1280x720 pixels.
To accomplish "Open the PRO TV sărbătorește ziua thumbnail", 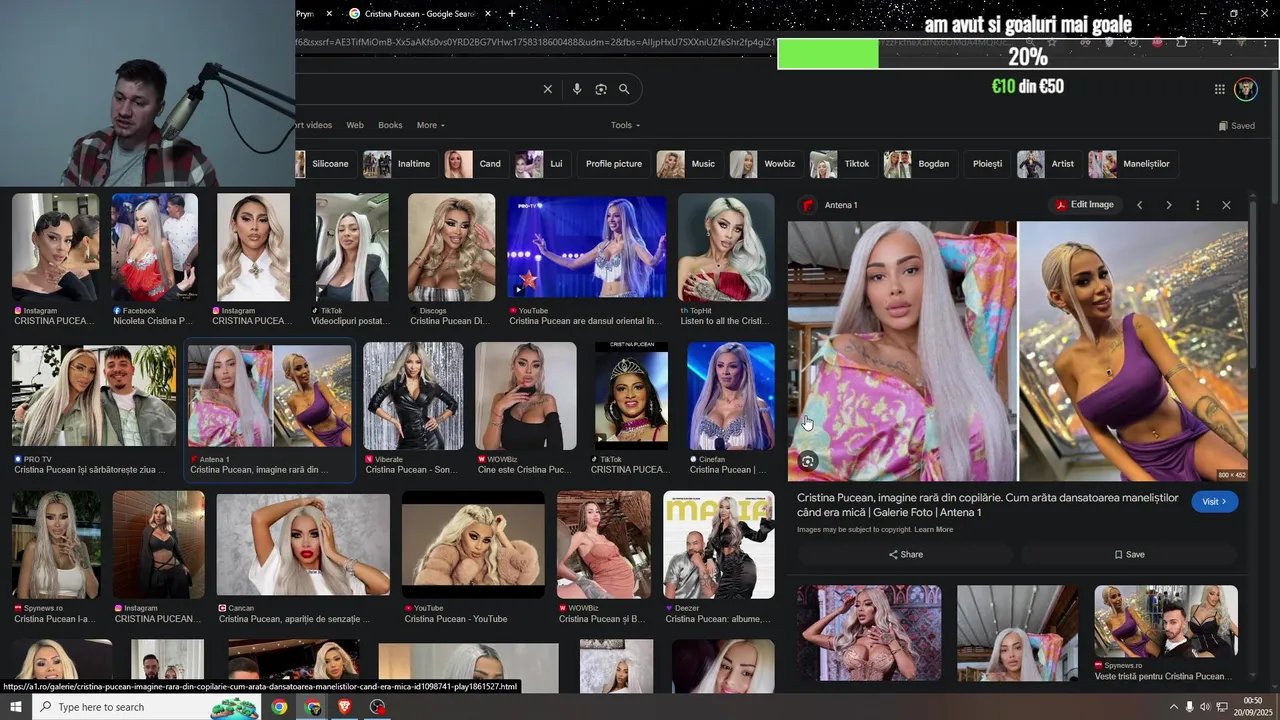I will 94,396.
